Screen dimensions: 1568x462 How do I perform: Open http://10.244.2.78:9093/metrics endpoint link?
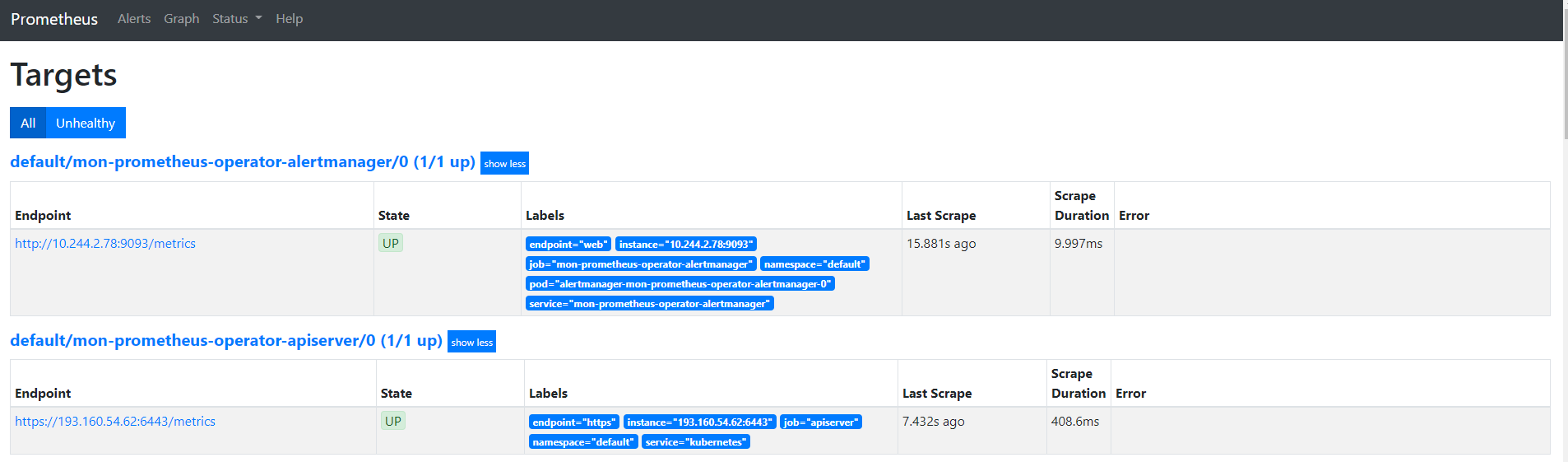tap(105, 244)
